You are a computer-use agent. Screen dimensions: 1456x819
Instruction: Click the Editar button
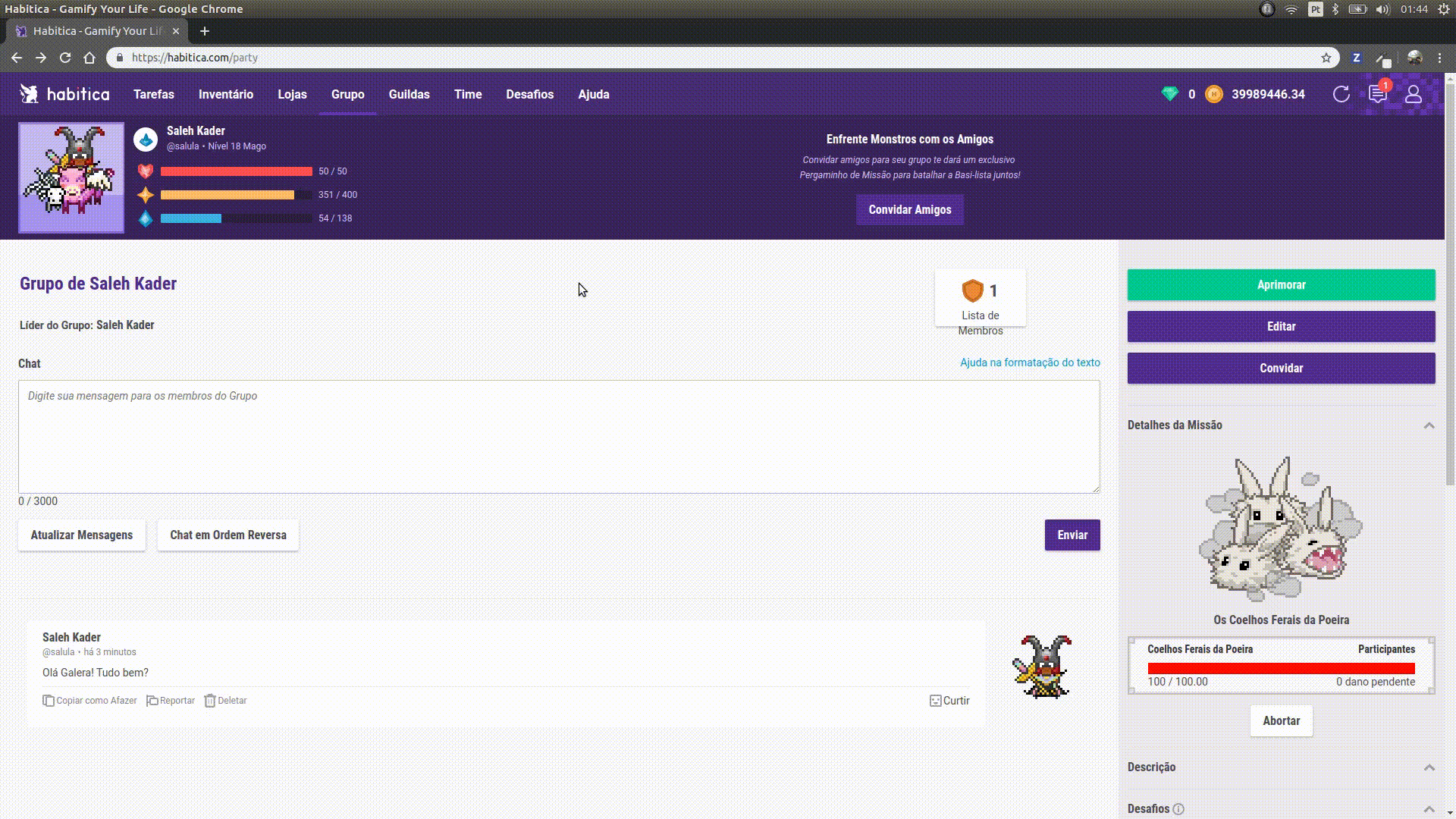(x=1281, y=327)
